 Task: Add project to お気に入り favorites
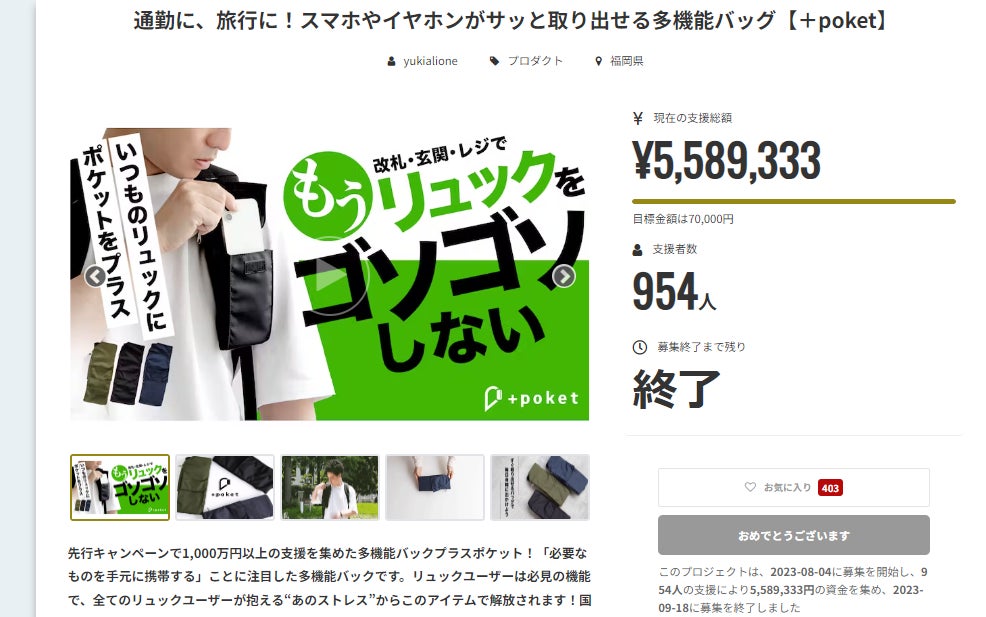pyautogui.click(x=794, y=487)
